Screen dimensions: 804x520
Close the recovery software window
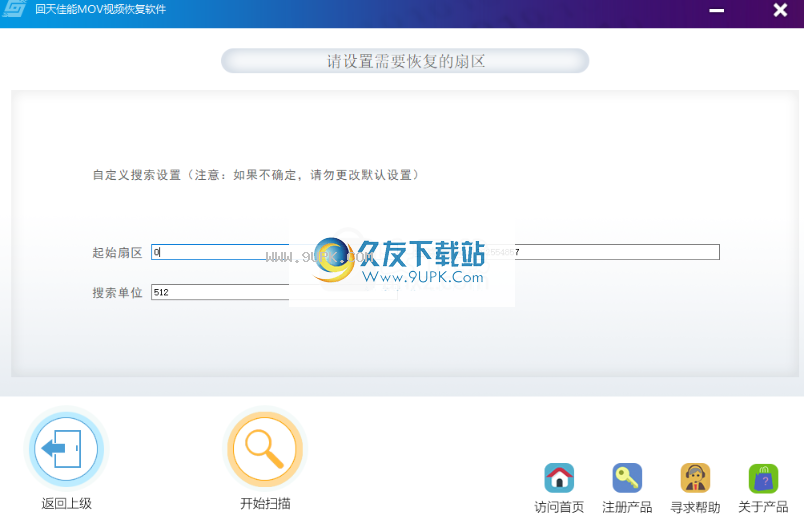point(780,10)
